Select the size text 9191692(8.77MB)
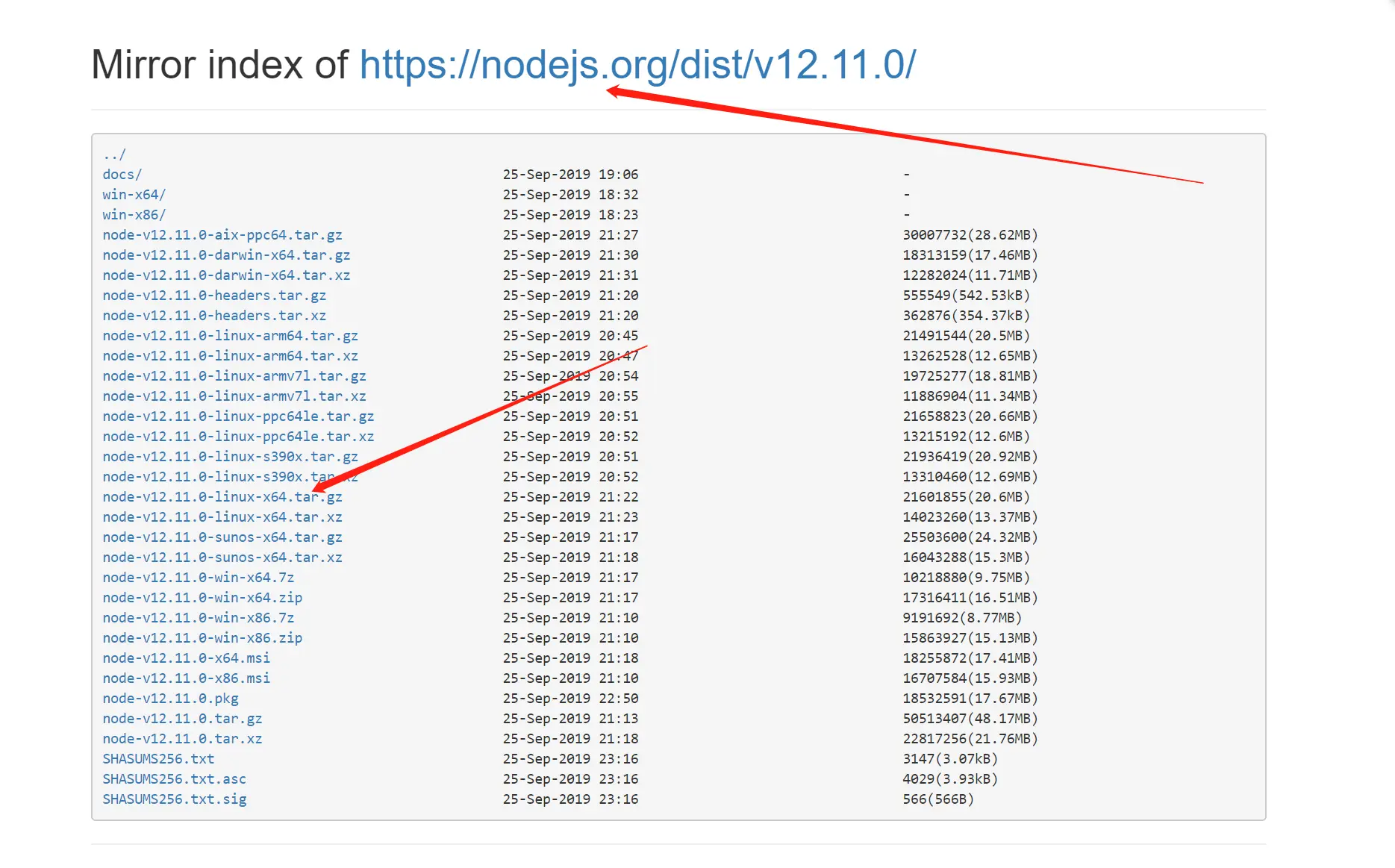1395x868 pixels. (x=962, y=618)
